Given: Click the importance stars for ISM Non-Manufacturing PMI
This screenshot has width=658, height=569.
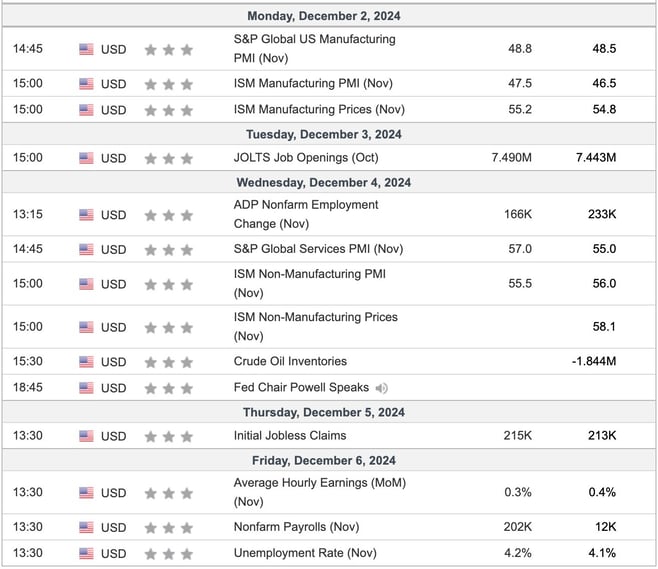Looking at the screenshot, I should tap(169, 284).
